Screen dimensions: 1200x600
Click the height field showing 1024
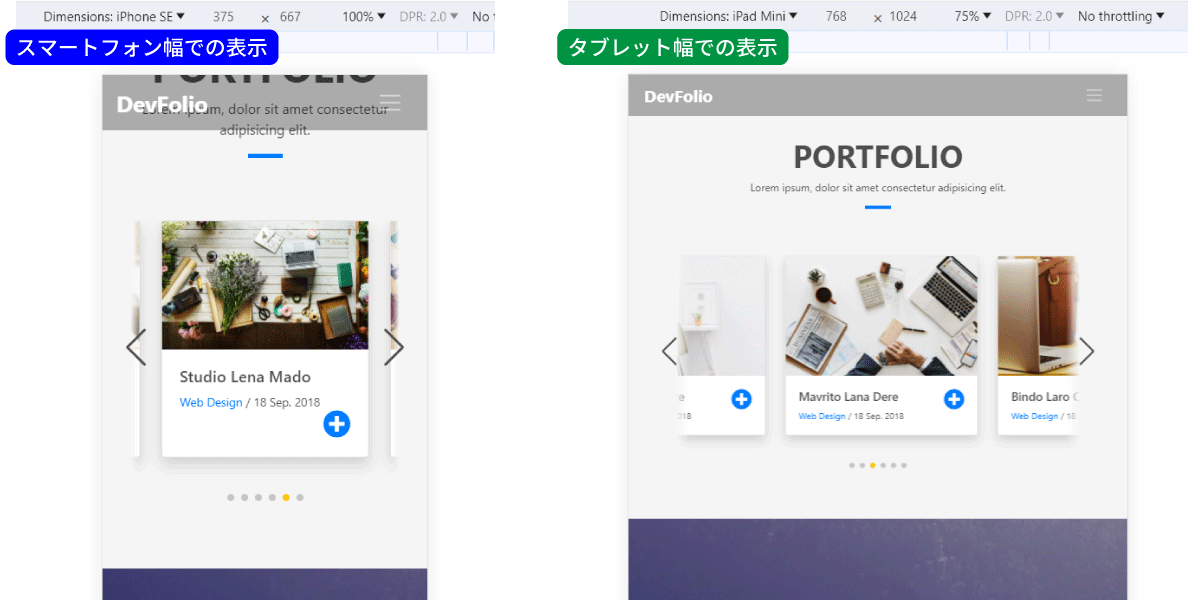[903, 16]
